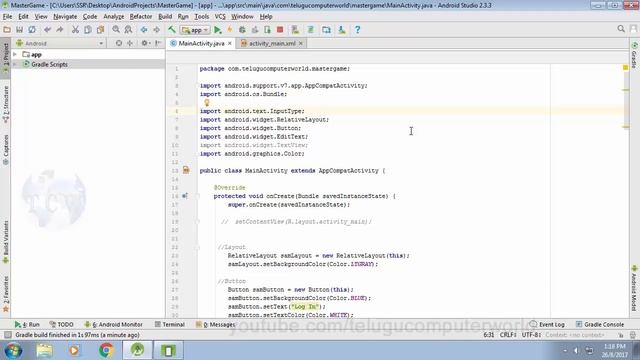Toggle the Structure tool window side tab
Screen dimensions: 640x360
pos(6,104)
